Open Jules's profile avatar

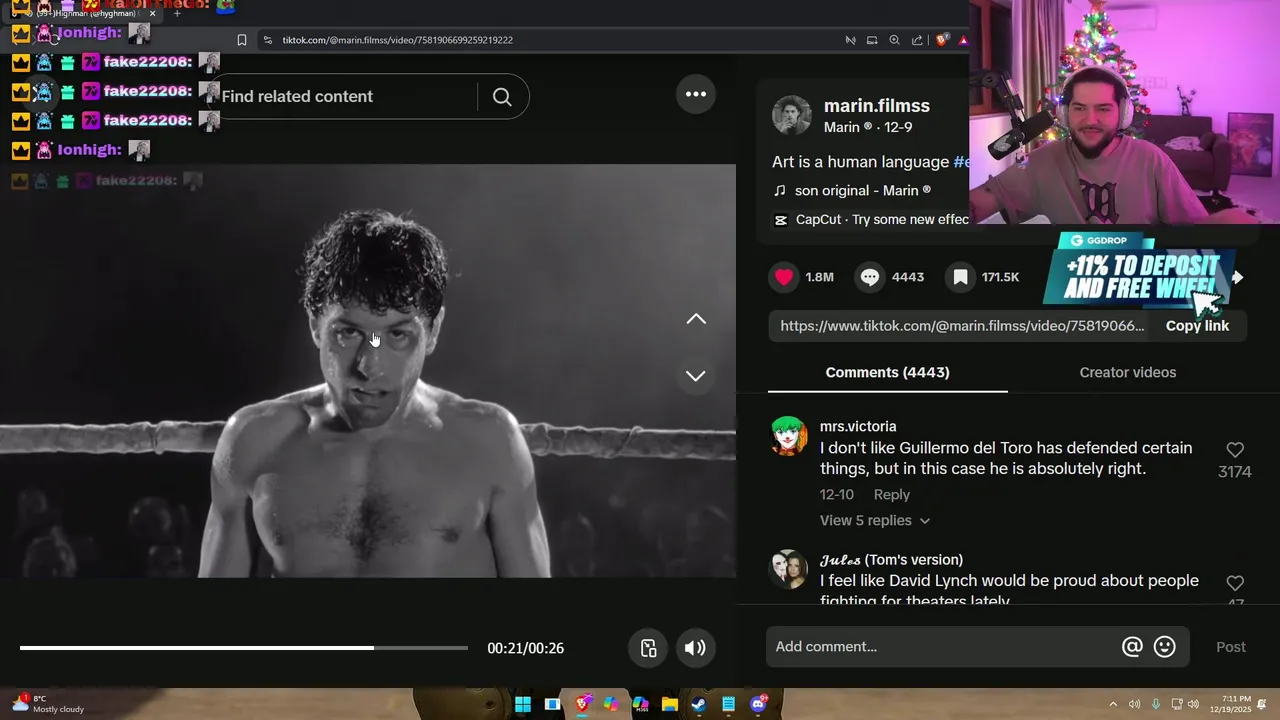point(789,569)
